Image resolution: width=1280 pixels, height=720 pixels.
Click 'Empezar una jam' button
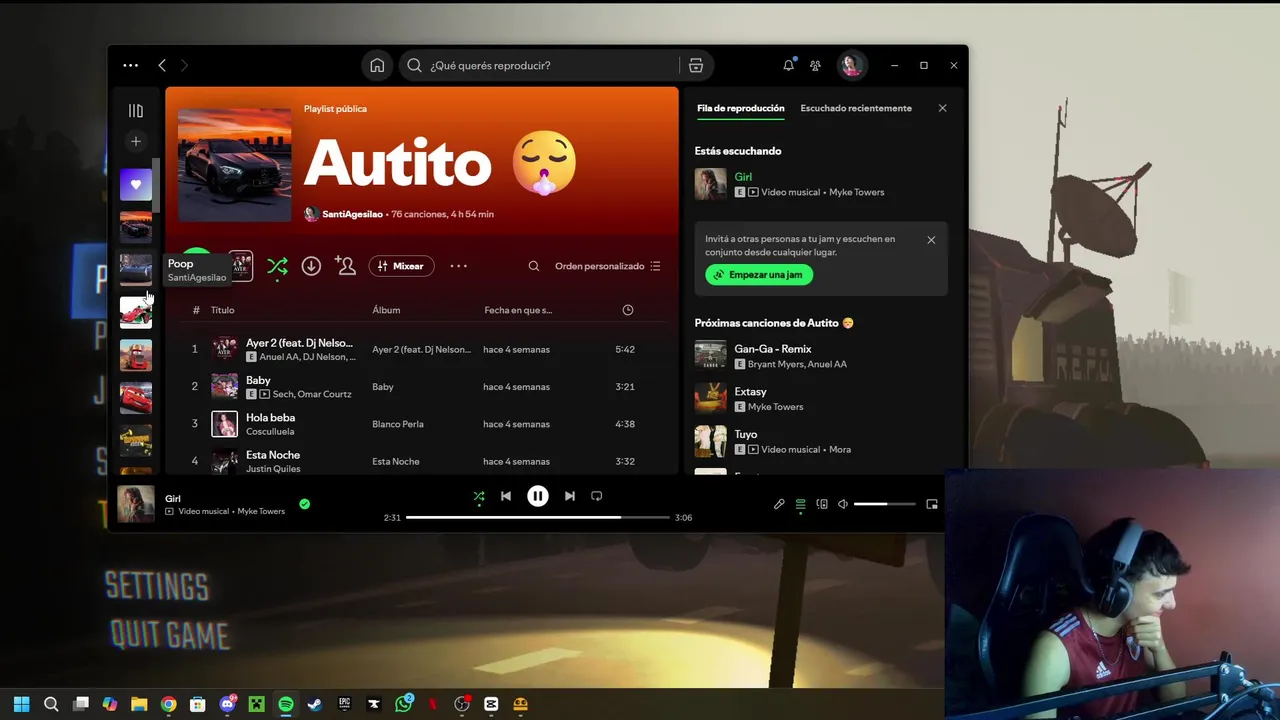tap(759, 275)
